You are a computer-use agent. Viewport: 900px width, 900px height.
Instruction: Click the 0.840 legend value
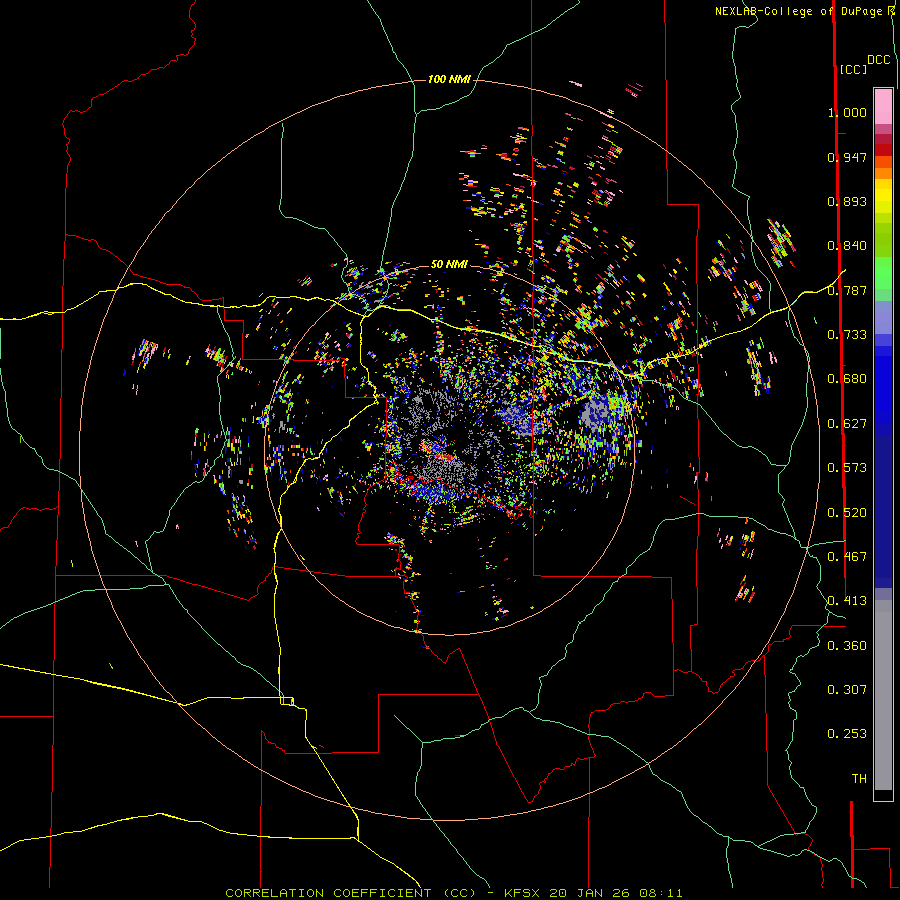pyautogui.click(x=847, y=246)
